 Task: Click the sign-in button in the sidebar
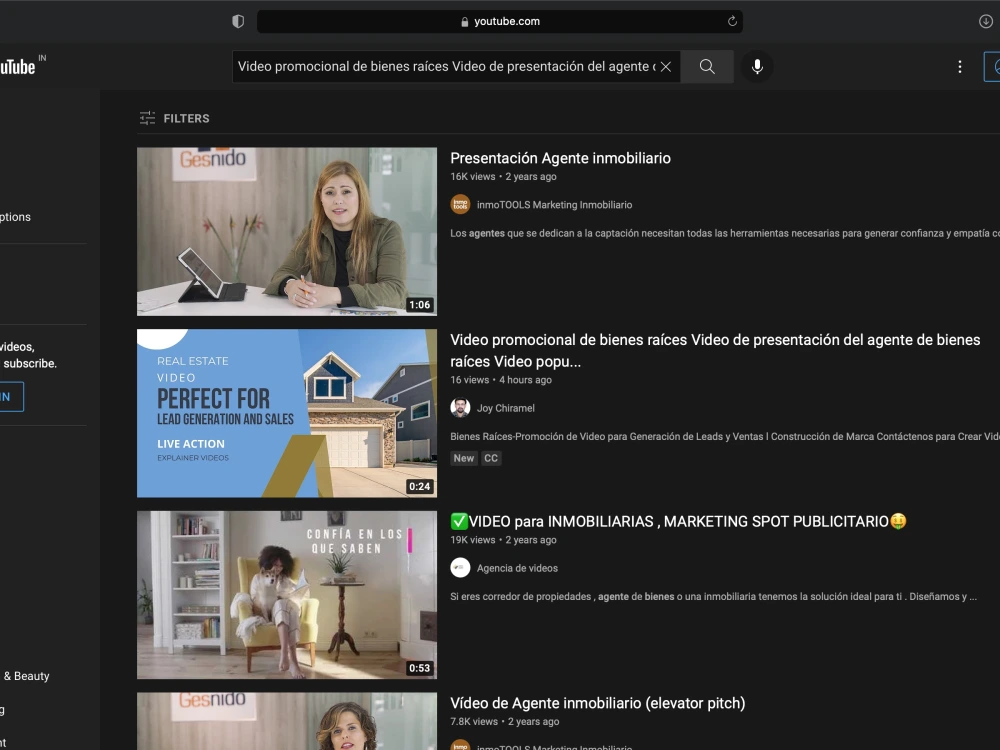(x=11, y=397)
